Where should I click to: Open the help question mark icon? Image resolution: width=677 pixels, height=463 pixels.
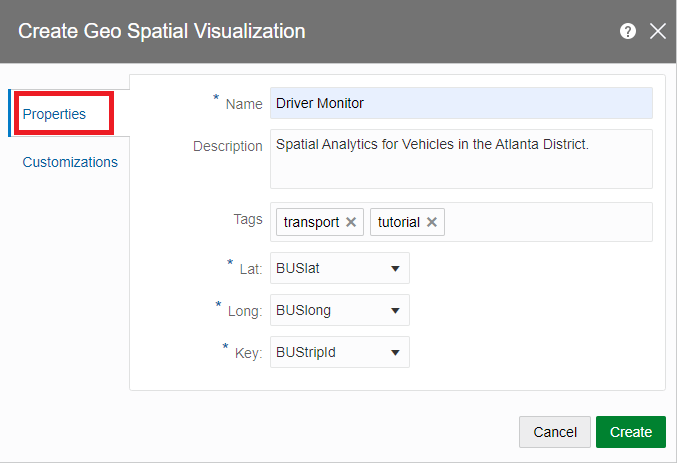pyautogui.click(x=628, y=31)
